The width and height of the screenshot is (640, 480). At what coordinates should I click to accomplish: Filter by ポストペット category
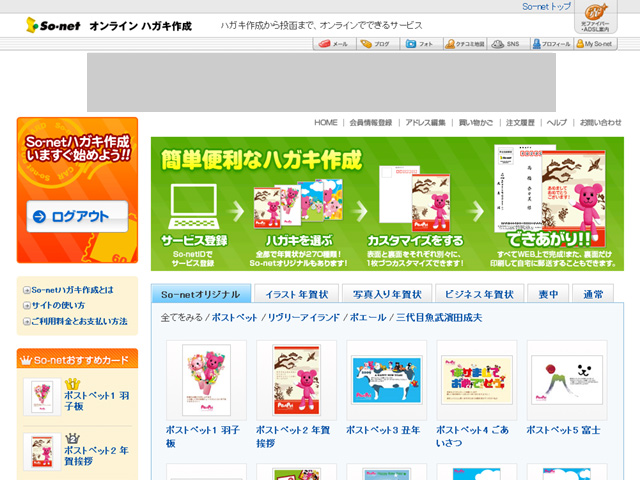point(235,318)
